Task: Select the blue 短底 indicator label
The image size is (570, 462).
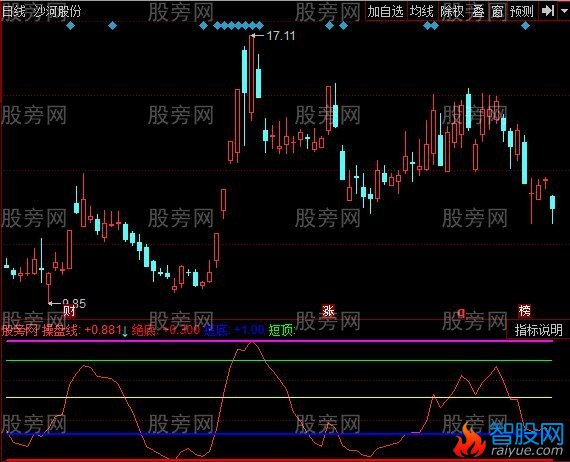Action: tap(233, 330)
